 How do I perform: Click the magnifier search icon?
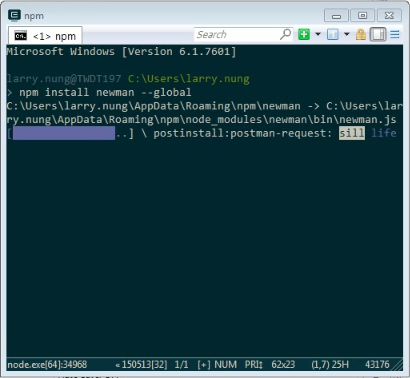point(286,34)
